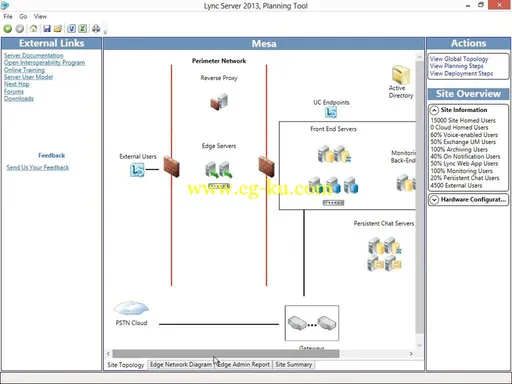
Task: Click '20% Persistent Chat Users' text
Action: (465, 178)
